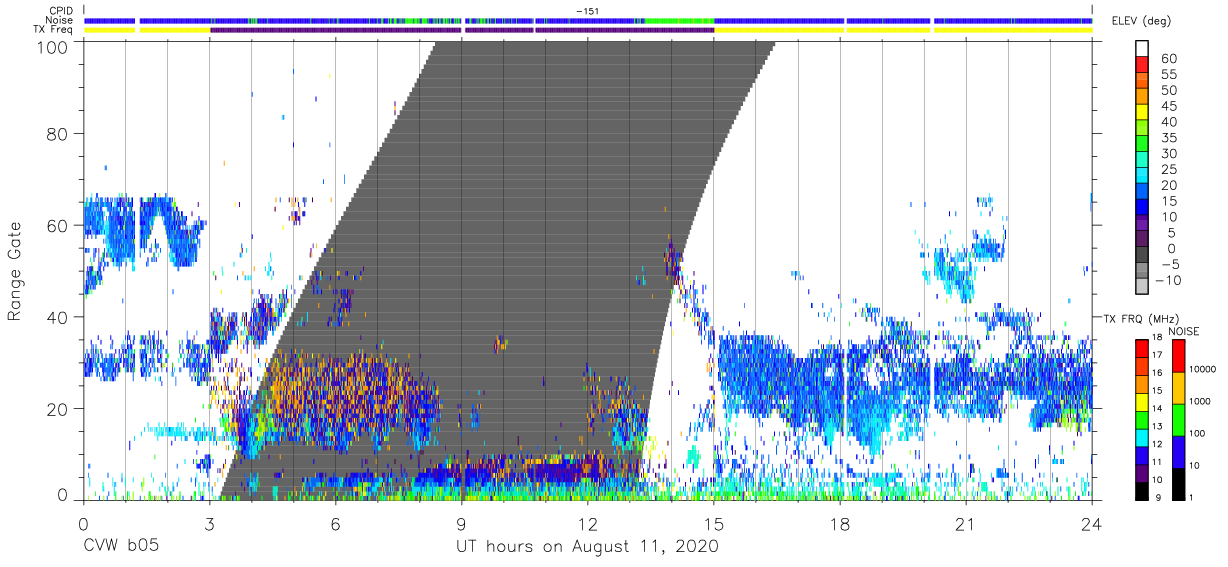Select the CVW b05 radar beam label
The image size is (1228, 567).
(x=121, y=547)
